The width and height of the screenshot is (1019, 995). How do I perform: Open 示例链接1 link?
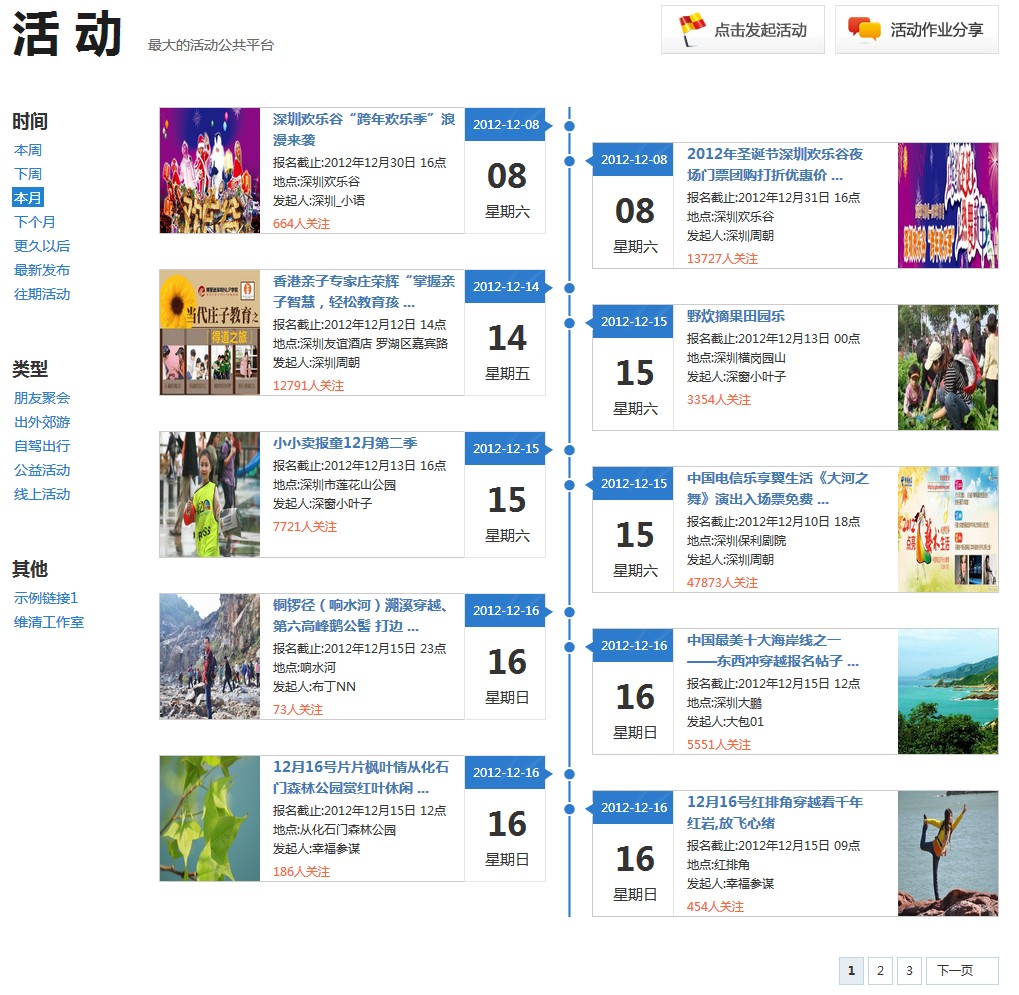[x=45, y=599]
